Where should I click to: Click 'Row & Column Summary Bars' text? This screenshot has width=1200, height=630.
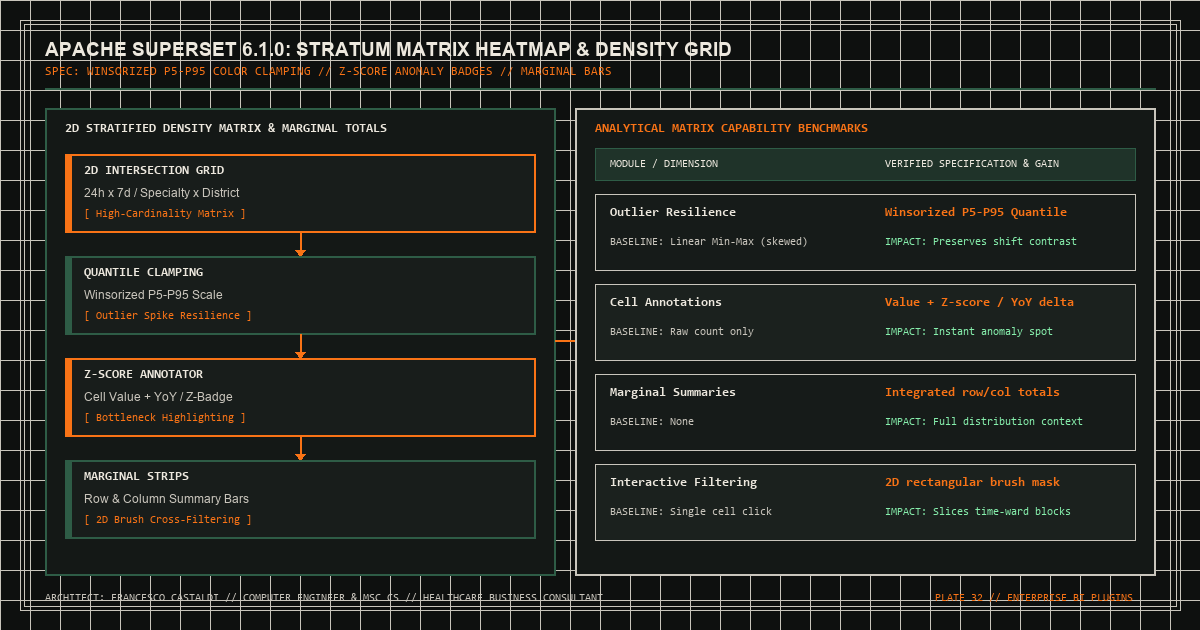[x=166, y=499]
